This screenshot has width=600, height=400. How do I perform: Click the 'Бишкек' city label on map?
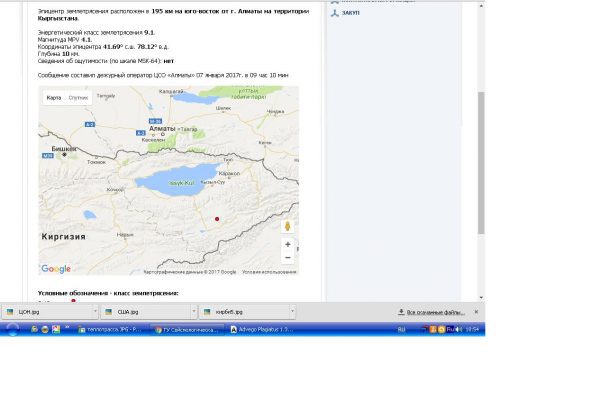point(64,149)
